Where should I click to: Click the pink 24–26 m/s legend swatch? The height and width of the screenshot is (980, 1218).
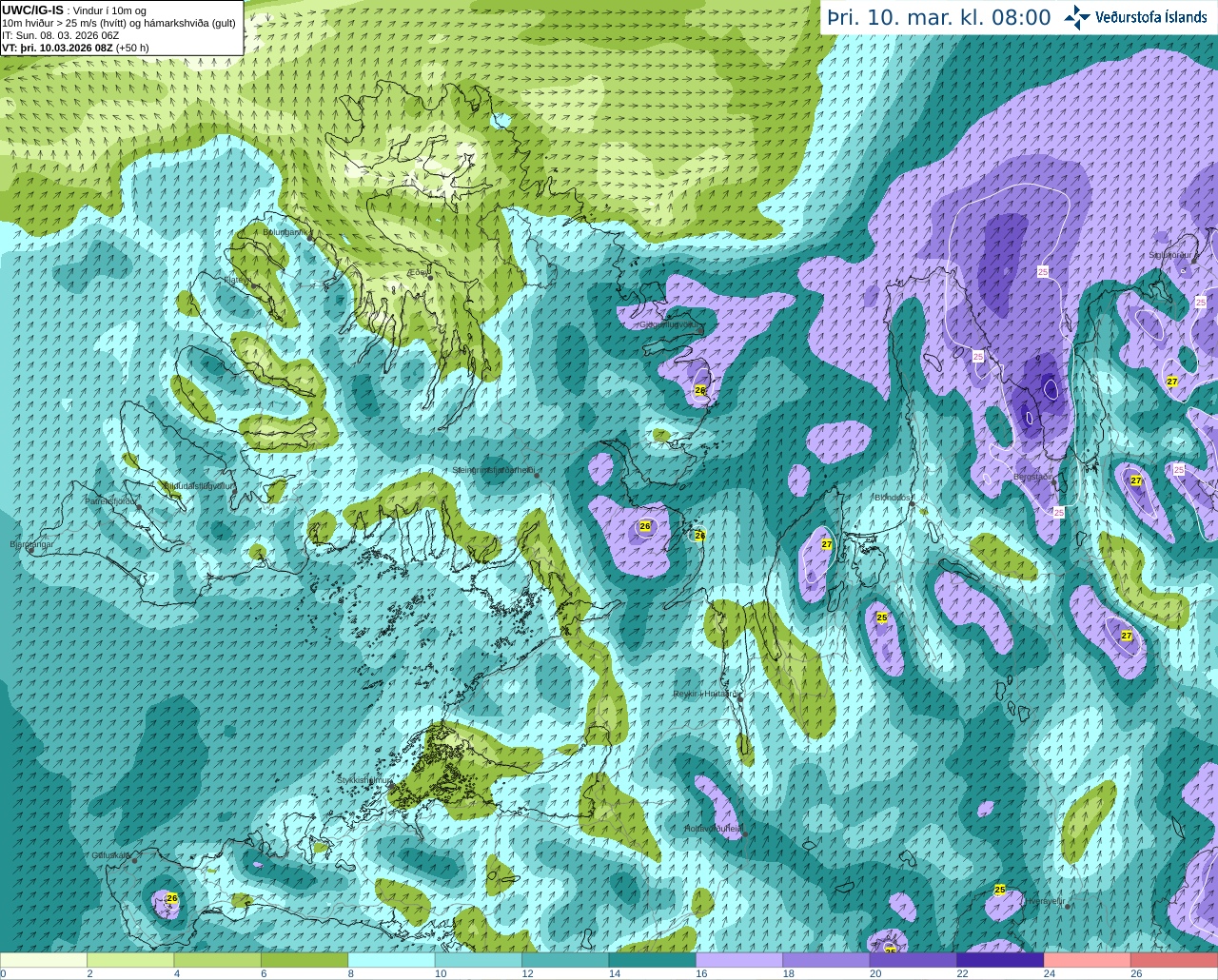pyautogui.click(x=1088, y=961)
